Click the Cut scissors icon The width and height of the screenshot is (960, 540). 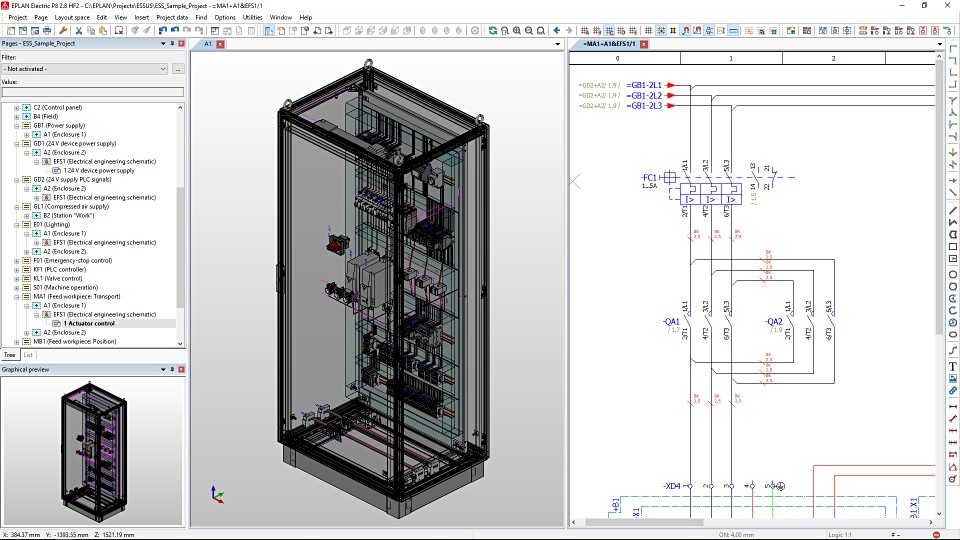(79, 30)
